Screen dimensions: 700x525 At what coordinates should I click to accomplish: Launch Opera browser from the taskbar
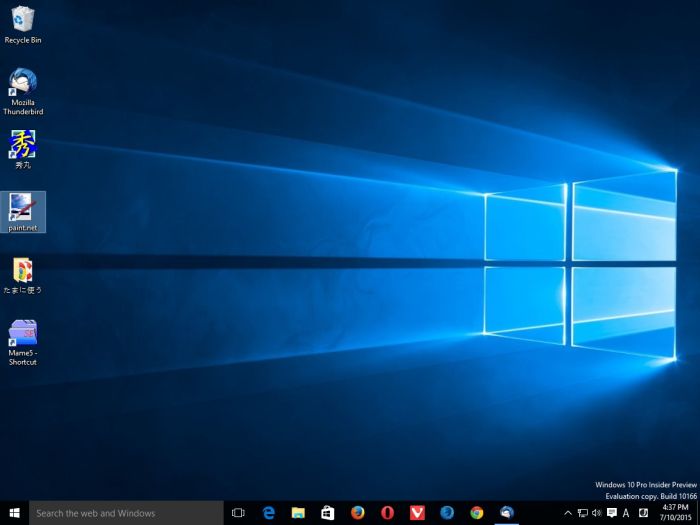(387, 513)
